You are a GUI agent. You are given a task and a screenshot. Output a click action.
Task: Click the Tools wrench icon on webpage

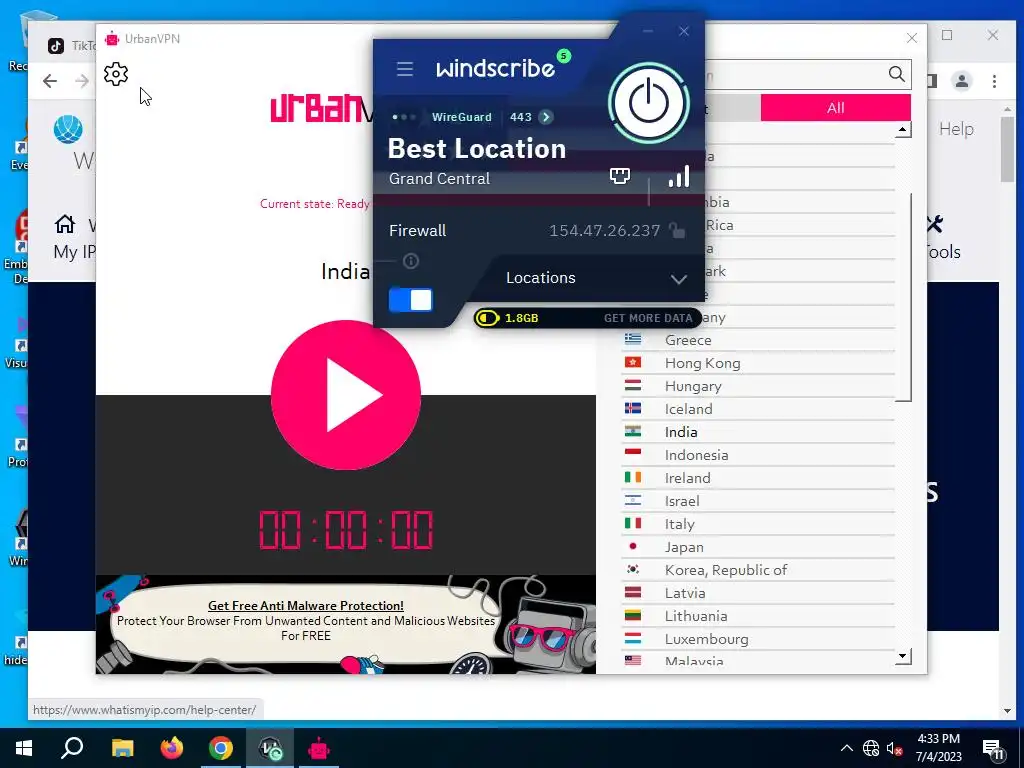935,225
